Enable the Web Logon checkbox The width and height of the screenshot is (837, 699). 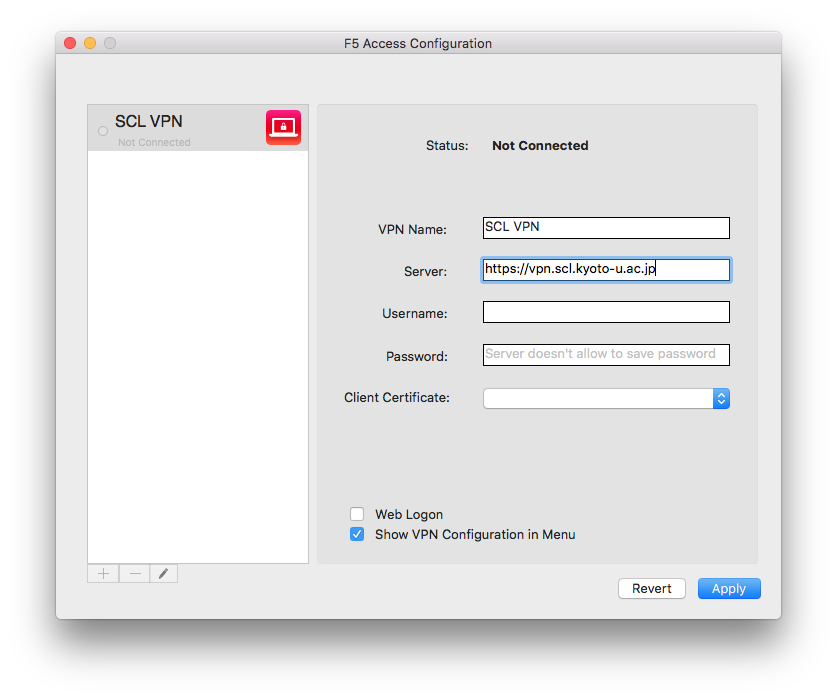pyautogui.click(x=357, y=514)
